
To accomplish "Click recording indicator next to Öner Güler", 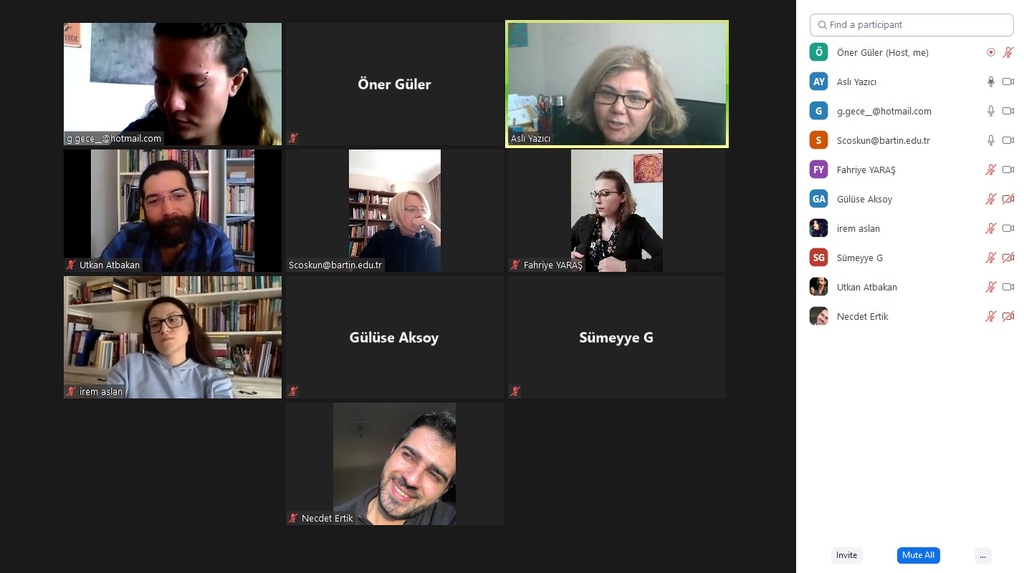I will coord(991,52).
